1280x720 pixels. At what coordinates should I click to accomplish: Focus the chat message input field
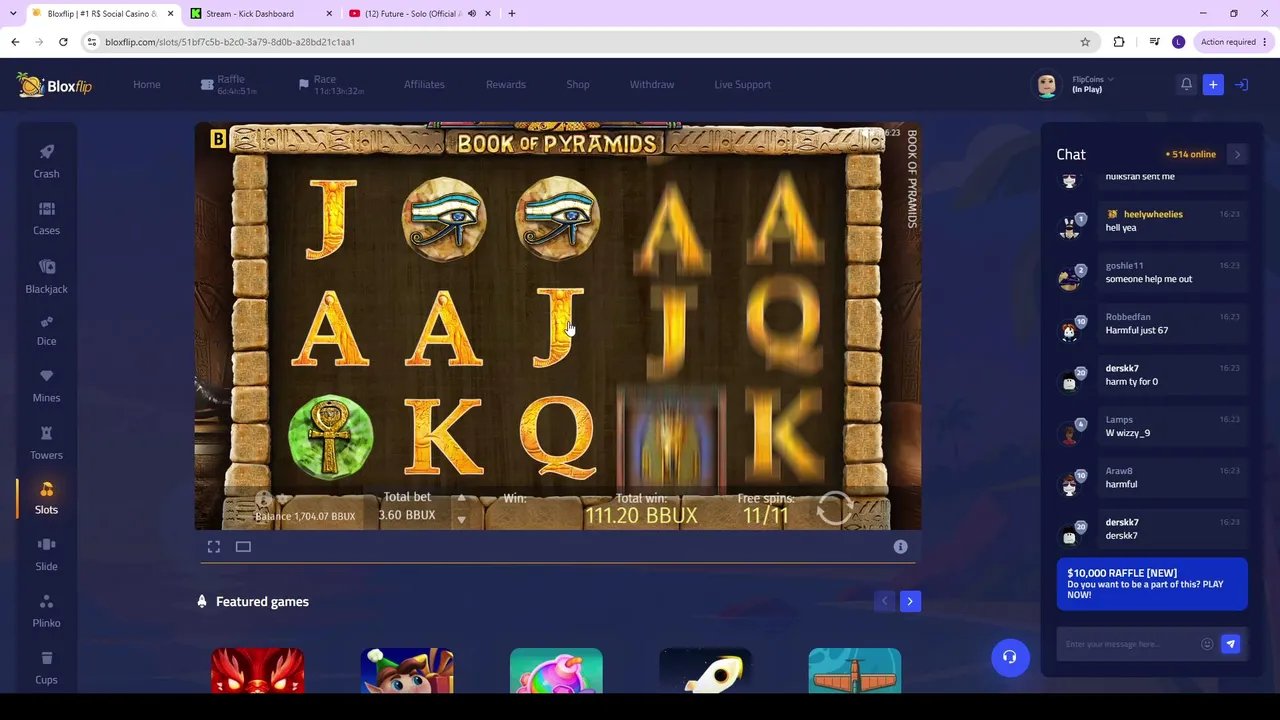click(x=1130, y=644)
